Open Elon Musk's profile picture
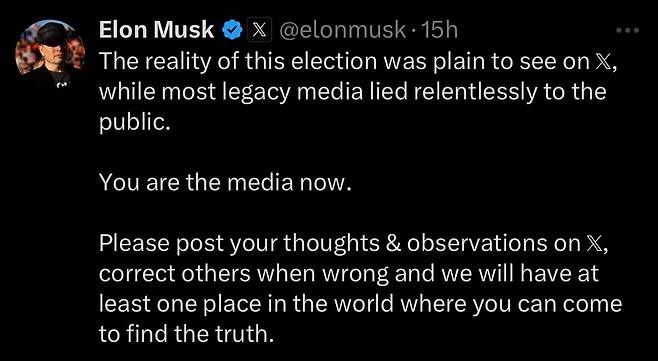This screenshot has width=658, height=361. click(x=50, y=48)
